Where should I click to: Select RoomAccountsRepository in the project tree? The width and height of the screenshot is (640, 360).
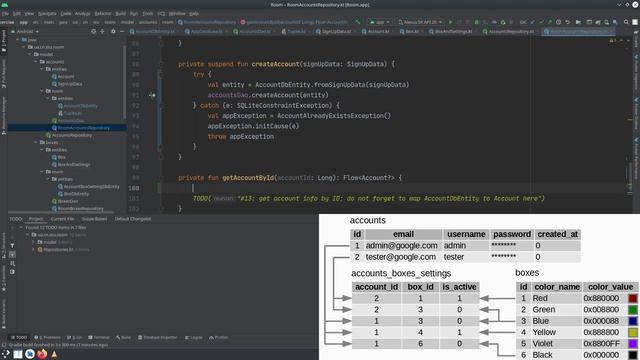pyautogui.click(x=81, y=128)
